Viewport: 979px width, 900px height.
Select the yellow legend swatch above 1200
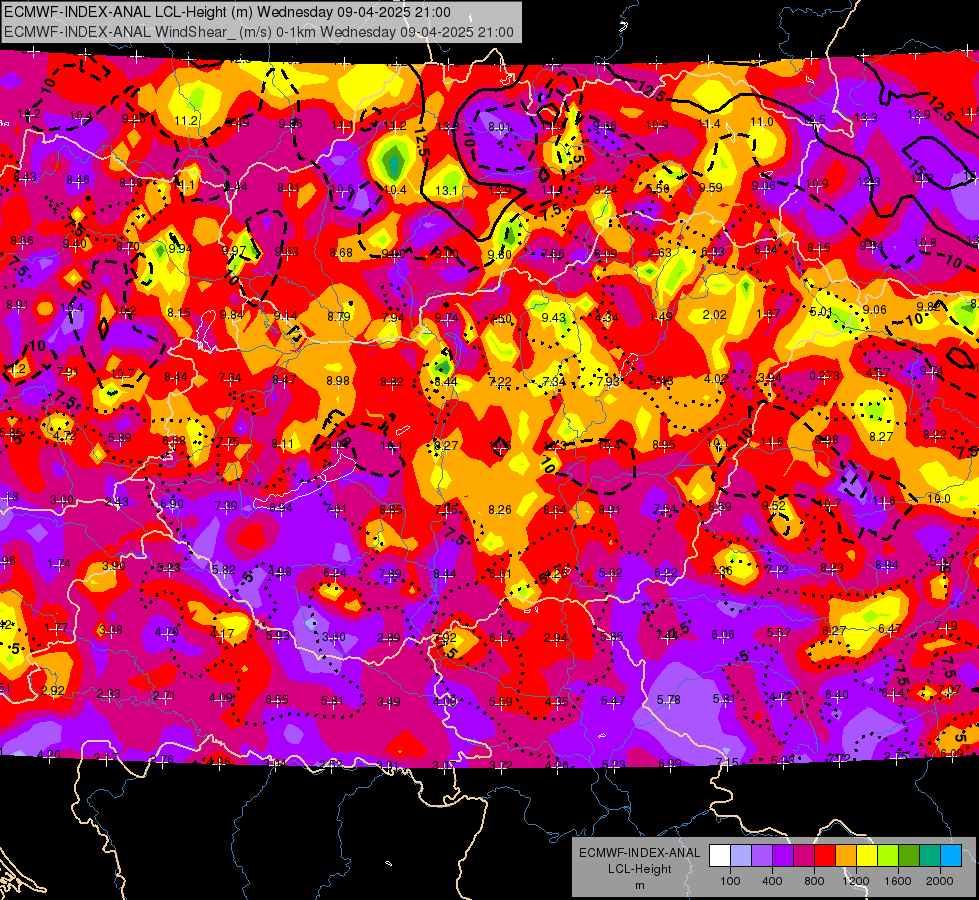pos(867,855)
